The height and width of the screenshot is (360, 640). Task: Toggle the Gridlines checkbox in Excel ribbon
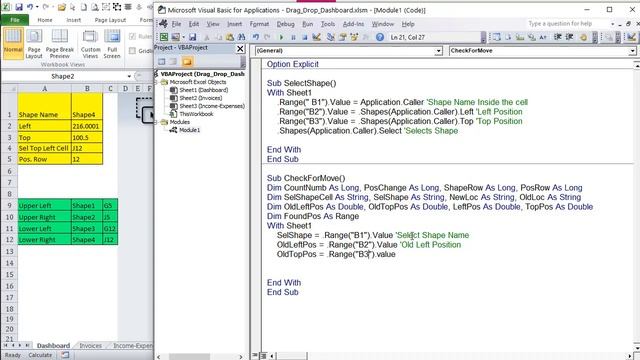pos(132,51)
